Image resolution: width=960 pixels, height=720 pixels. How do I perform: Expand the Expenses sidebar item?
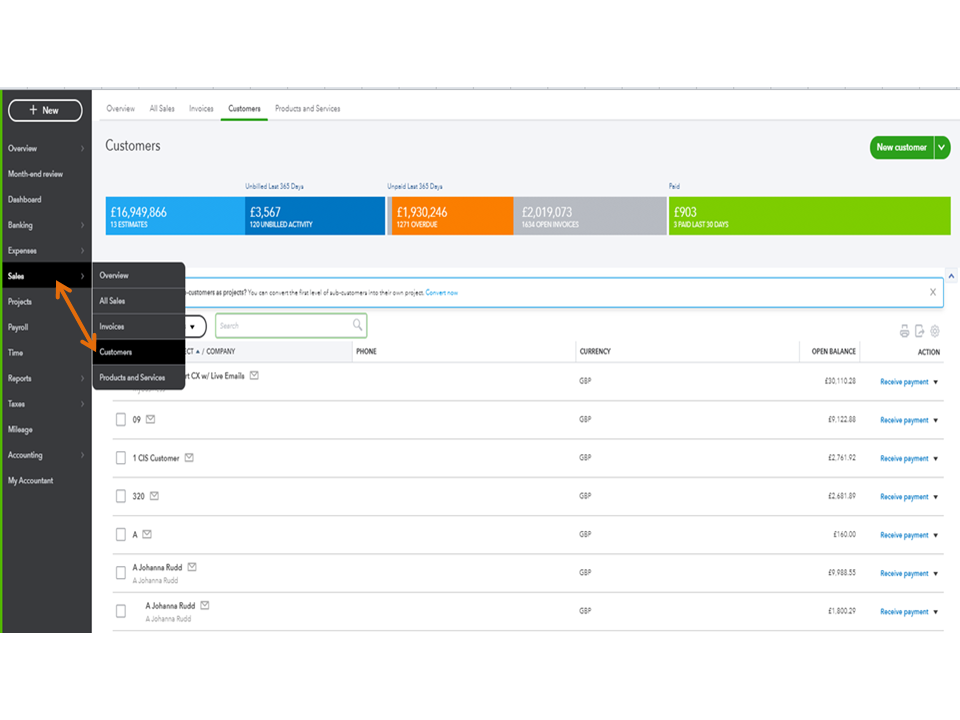pyautogui.click(x=46, y=250)
